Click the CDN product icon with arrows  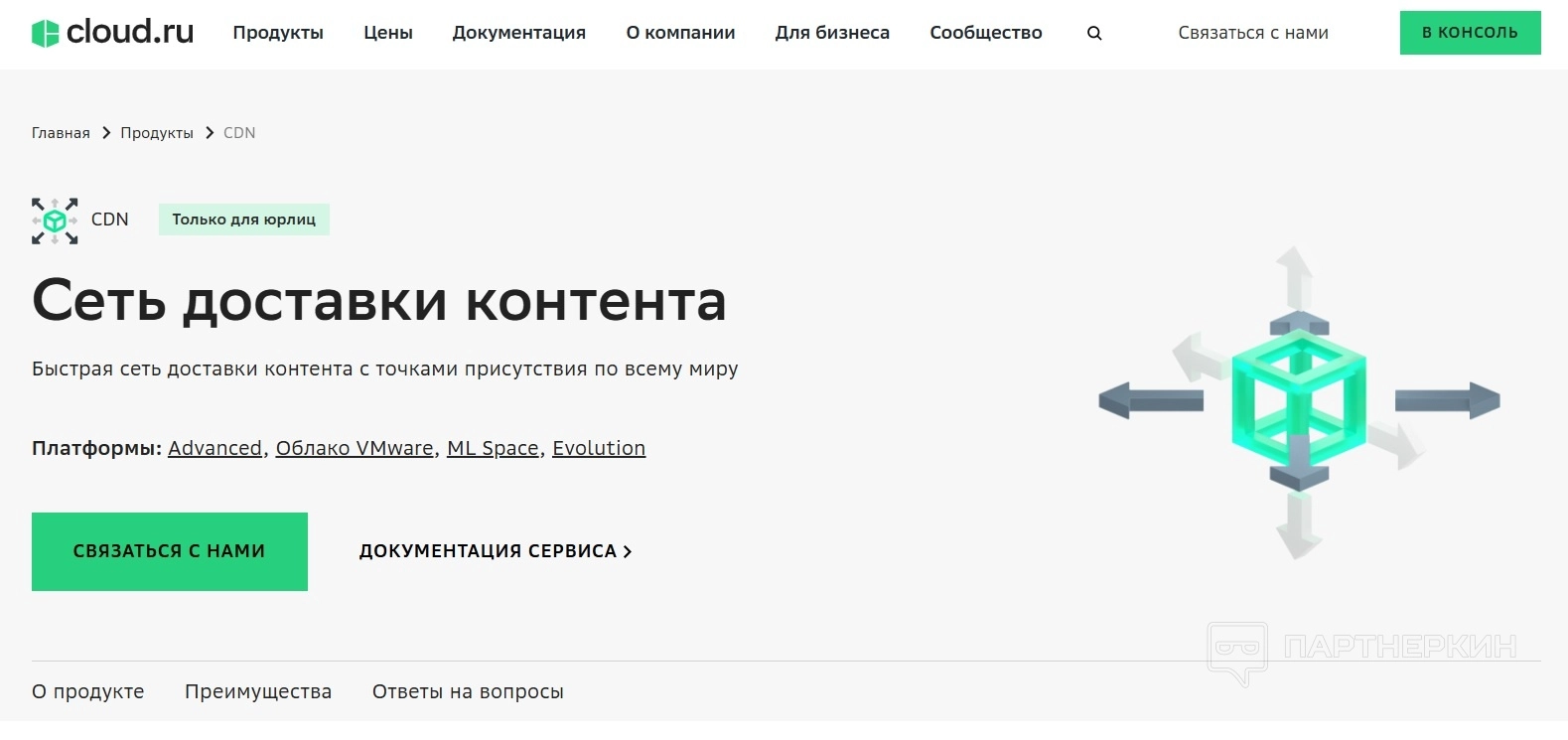pos(55,221)
